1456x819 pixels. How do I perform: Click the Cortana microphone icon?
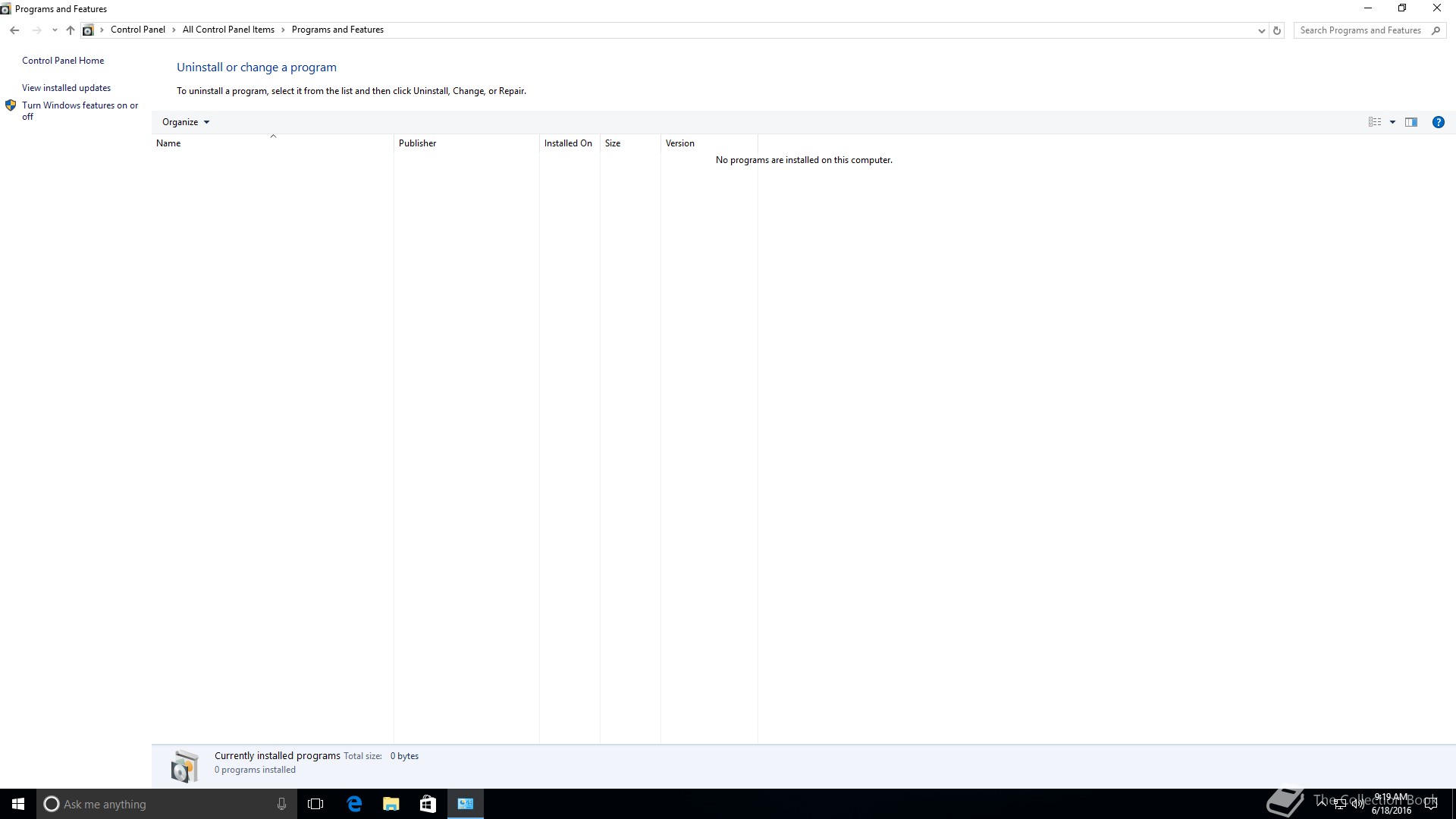[281, 804]
